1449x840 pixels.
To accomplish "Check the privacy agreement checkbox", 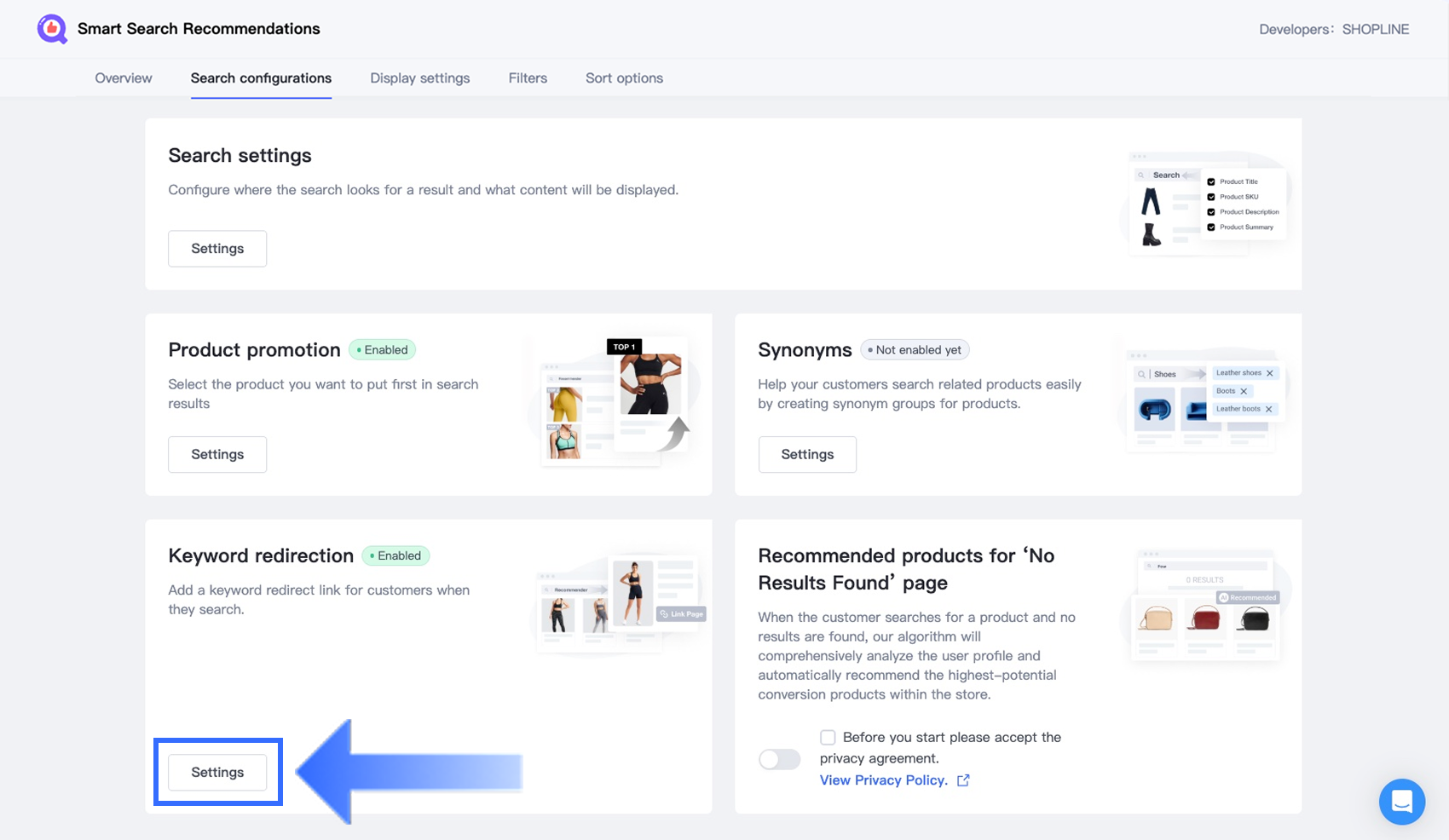I will [828, 737].
